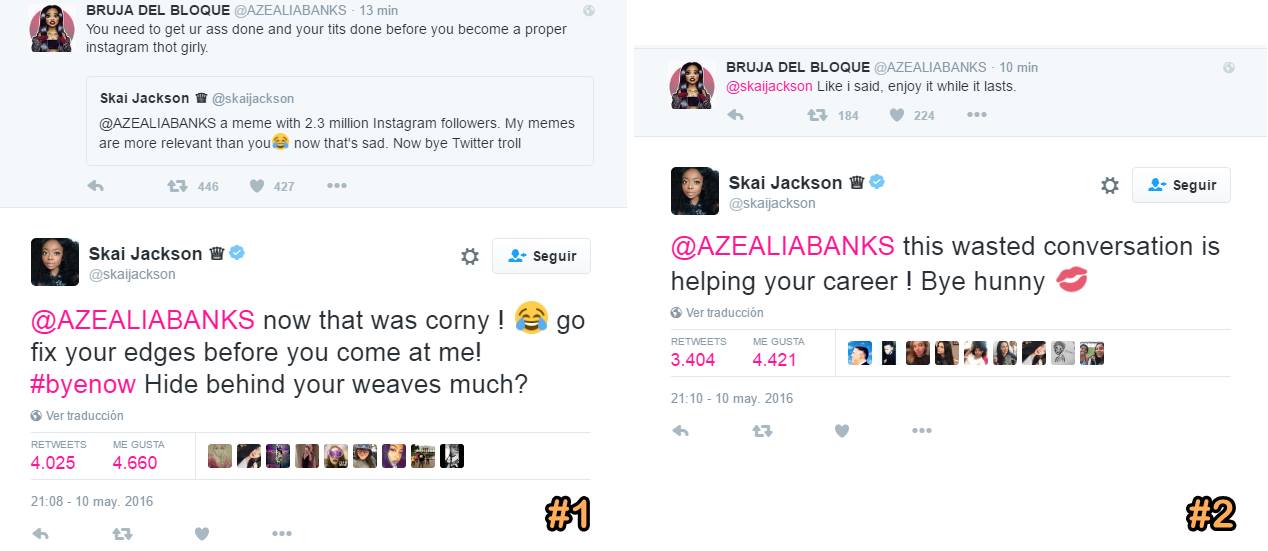Open the #byenow hashtag
The height and width of the screenshot is (551, 1268).
[84, 384]
